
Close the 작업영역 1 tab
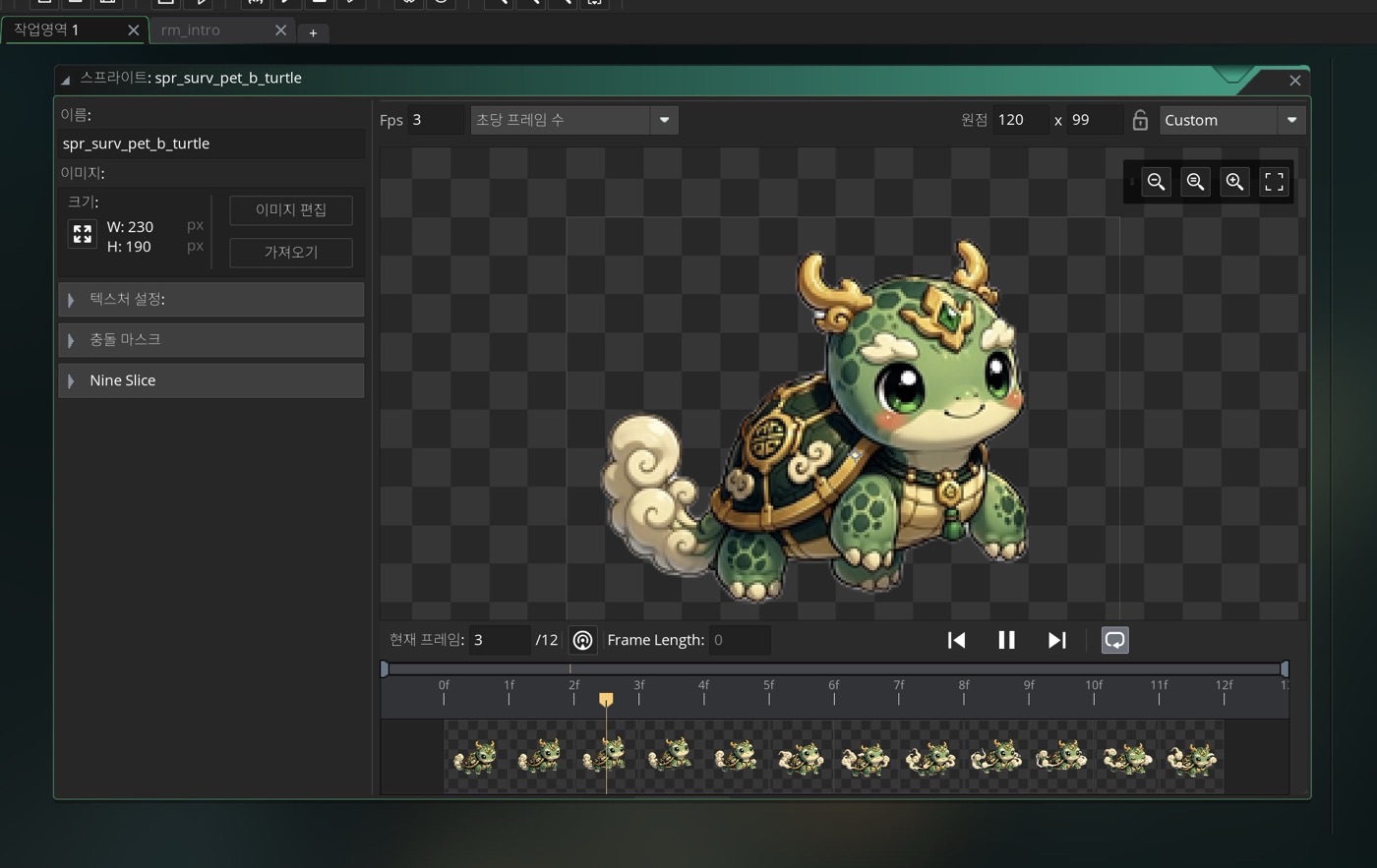tap(133, 30)
